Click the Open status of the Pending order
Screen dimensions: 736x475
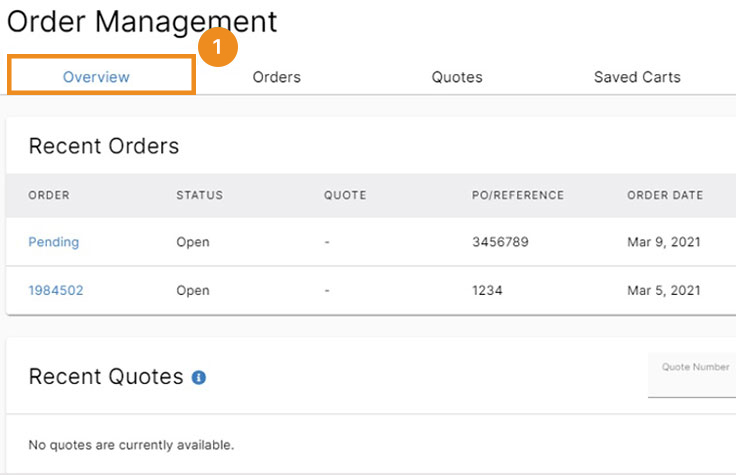pos(193,242)
